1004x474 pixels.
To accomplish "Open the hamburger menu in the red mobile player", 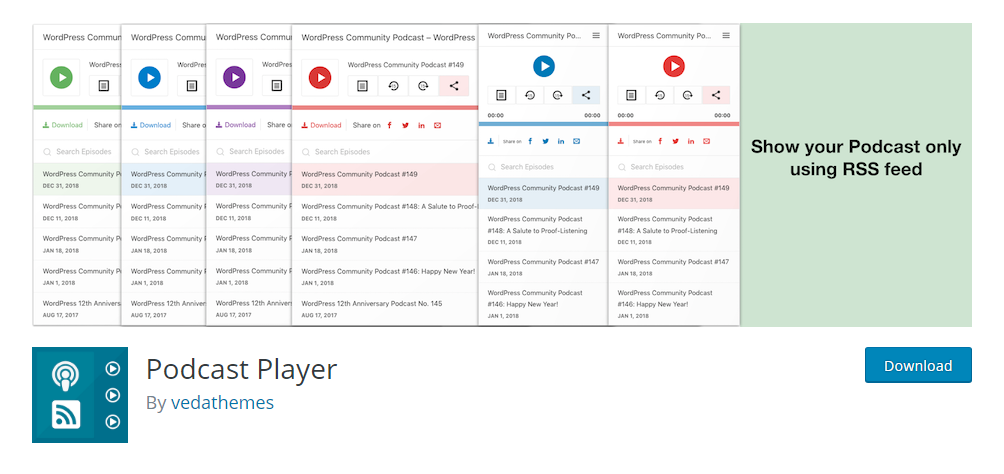I will [x=726, y=36].
